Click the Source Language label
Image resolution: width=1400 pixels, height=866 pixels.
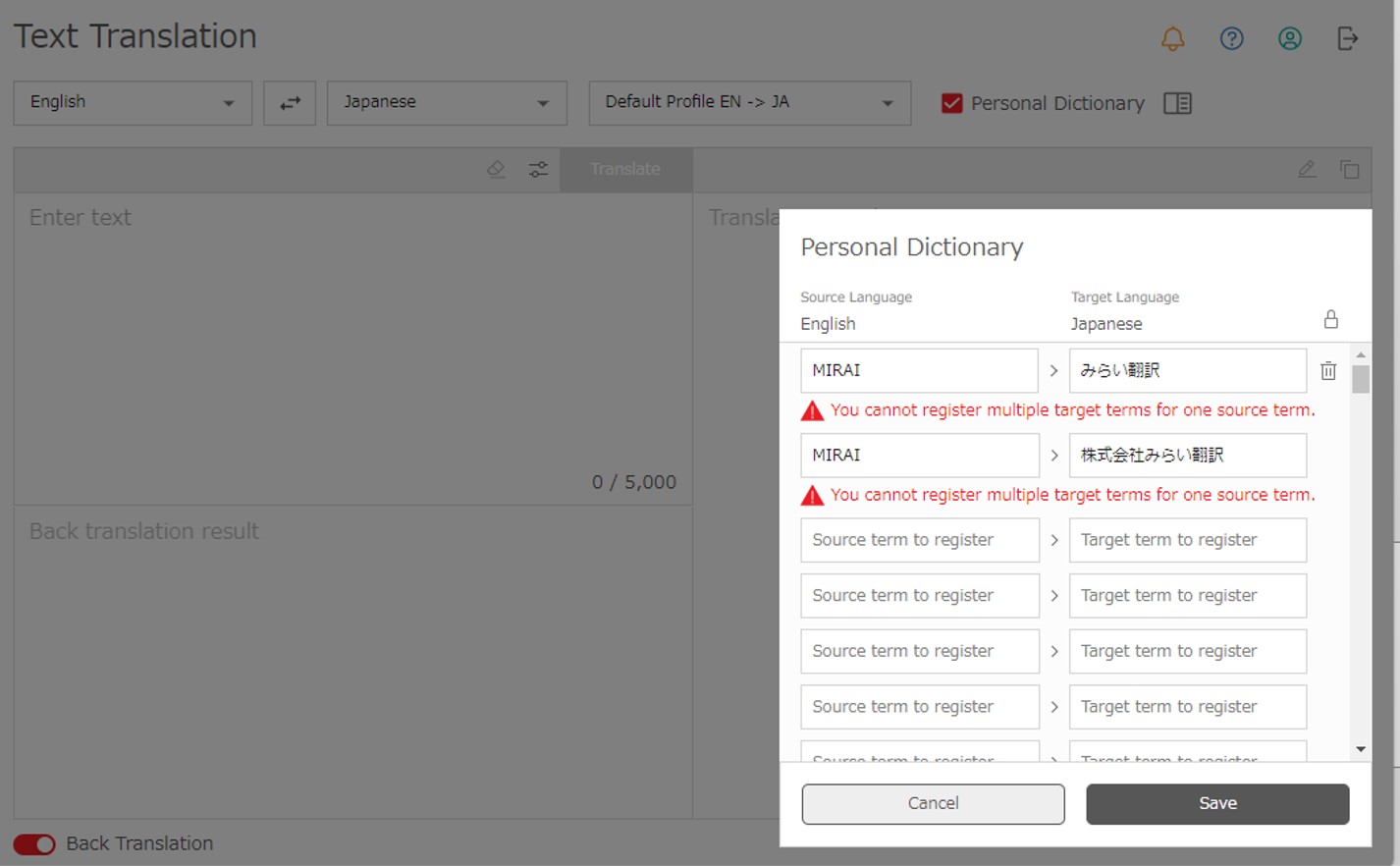(x=856, y=298)
